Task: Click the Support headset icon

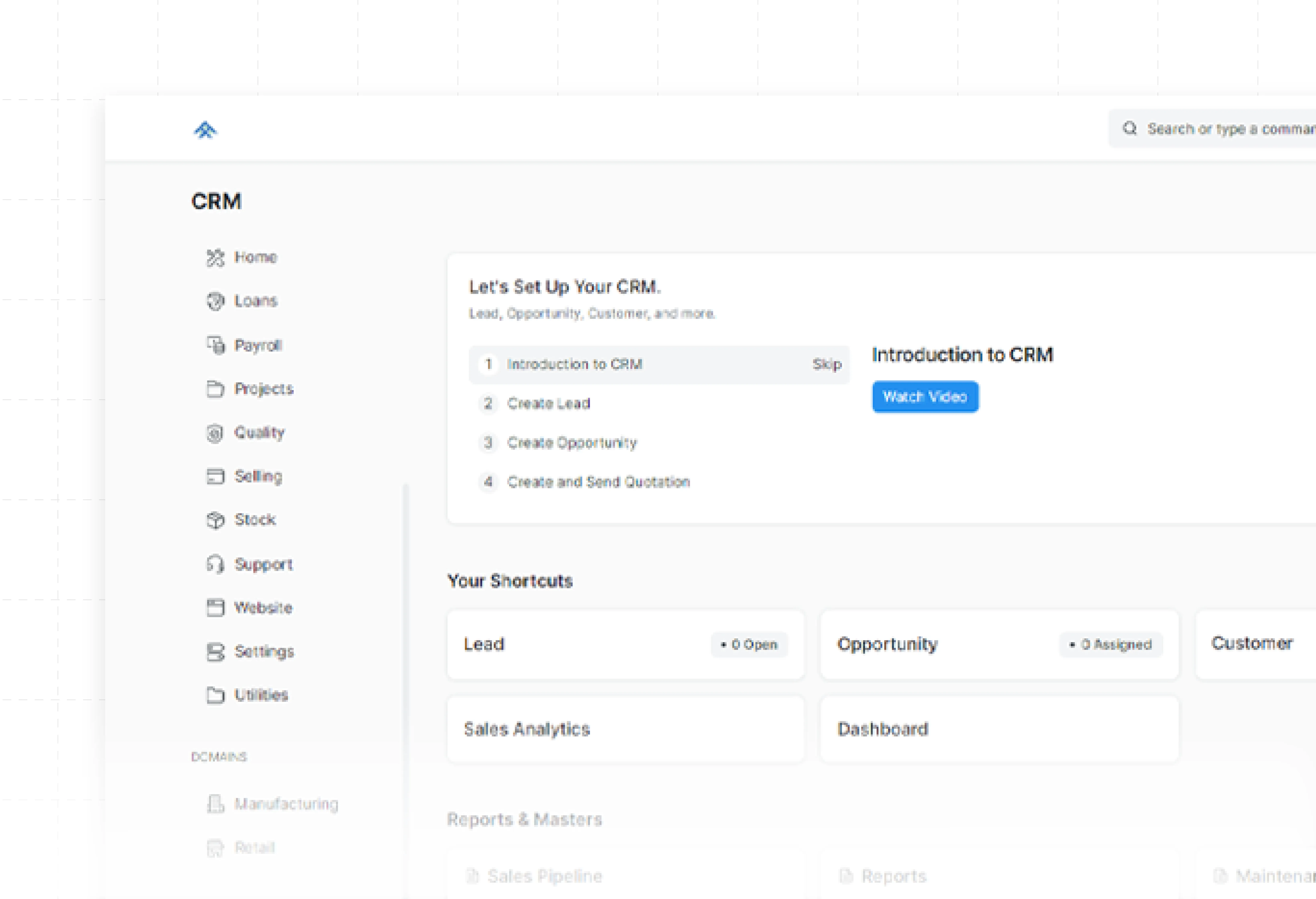Action: click(x=215, y=564)
